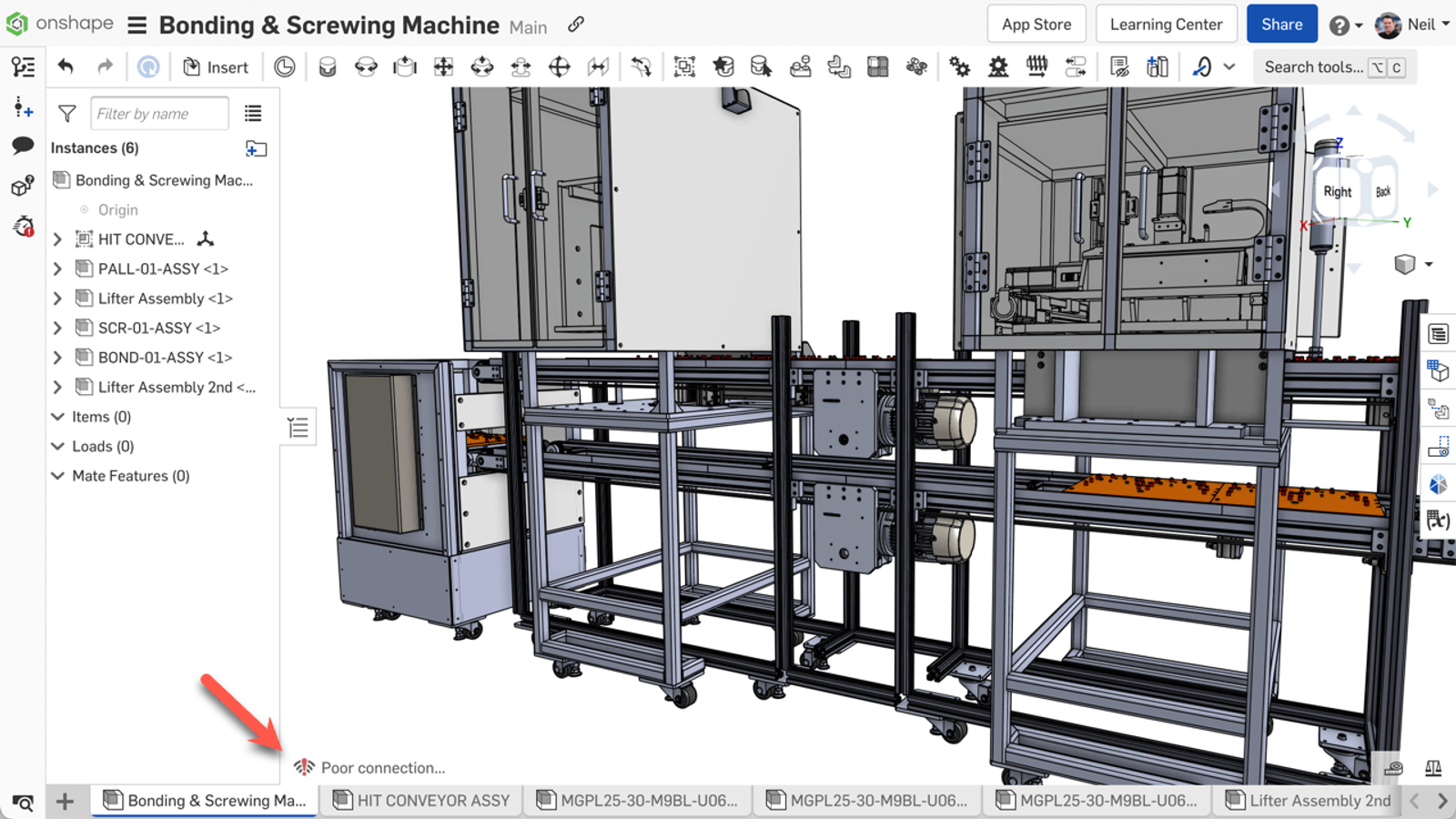This screenshot has height=819, width=1456.
Task: Open the comments speech bubble panel
Action: click(x=23, y=146)
